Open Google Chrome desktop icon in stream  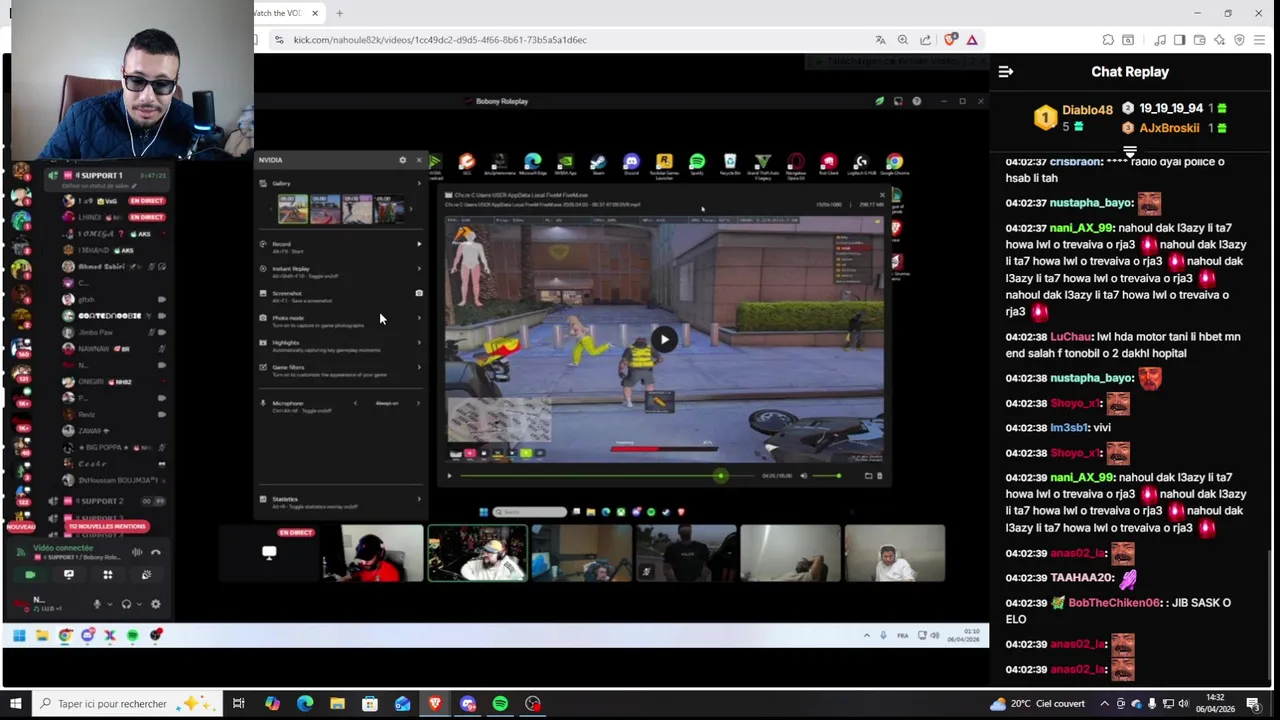tap(895, 163)
